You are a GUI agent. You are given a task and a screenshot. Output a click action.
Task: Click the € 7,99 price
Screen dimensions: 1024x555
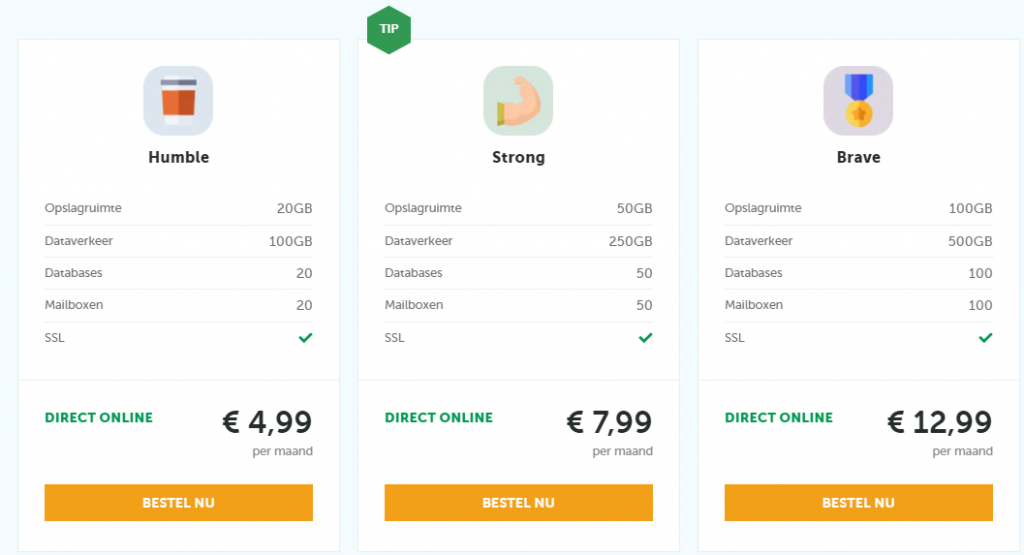(x=608, y=423)
